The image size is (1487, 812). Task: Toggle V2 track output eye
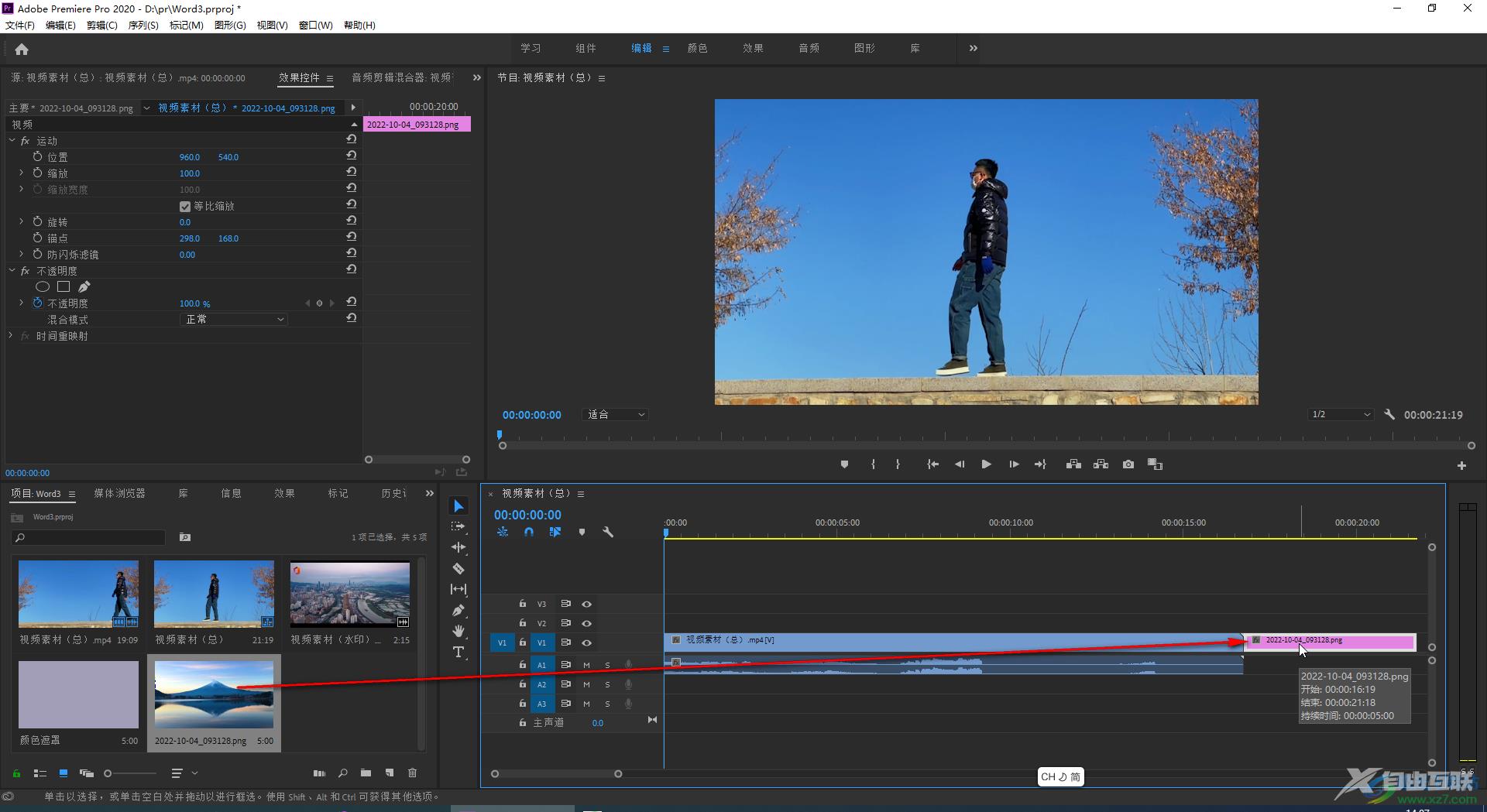[x=586, y=623]
